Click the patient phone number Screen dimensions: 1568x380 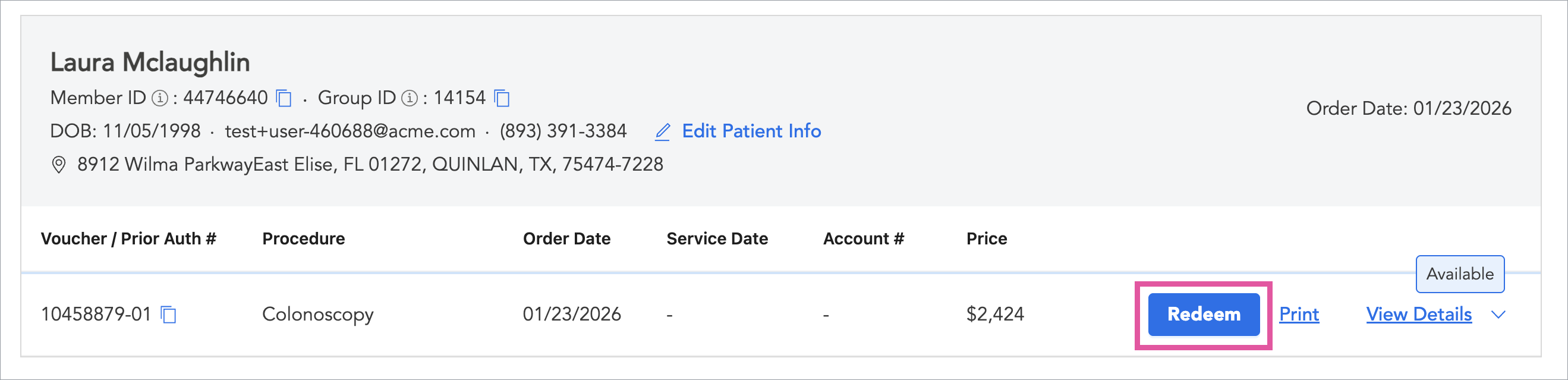click(563, 131)
